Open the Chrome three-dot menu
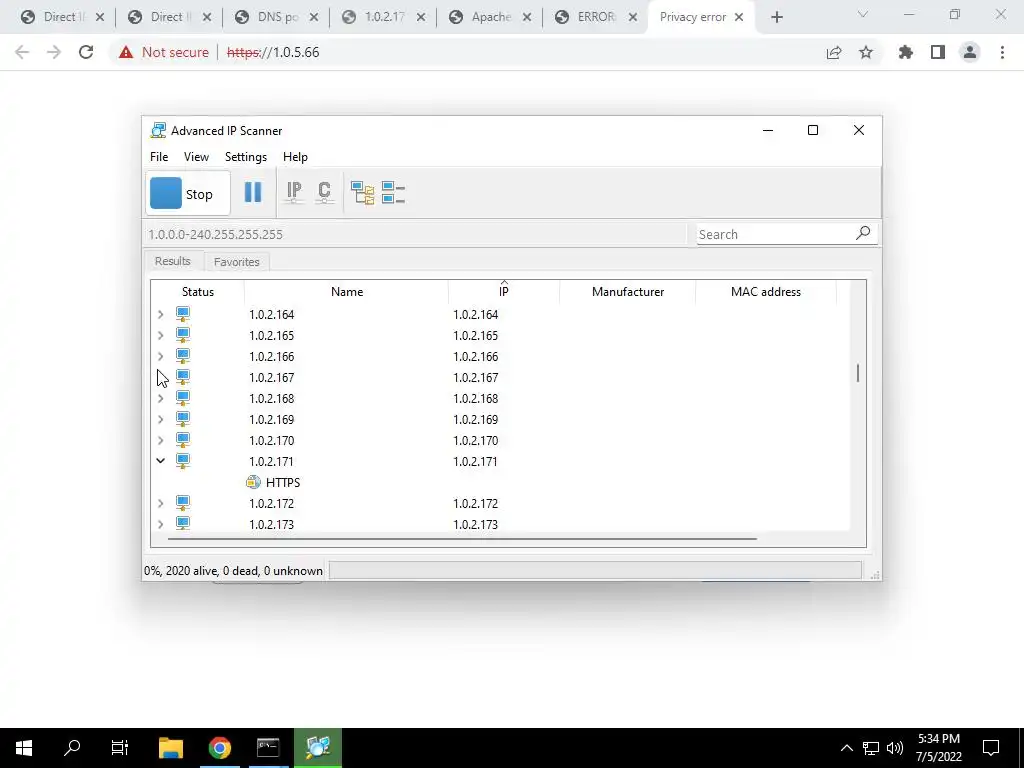Image resolution: width=1024 pixels, height=768 pixels. coord(1002,52)
